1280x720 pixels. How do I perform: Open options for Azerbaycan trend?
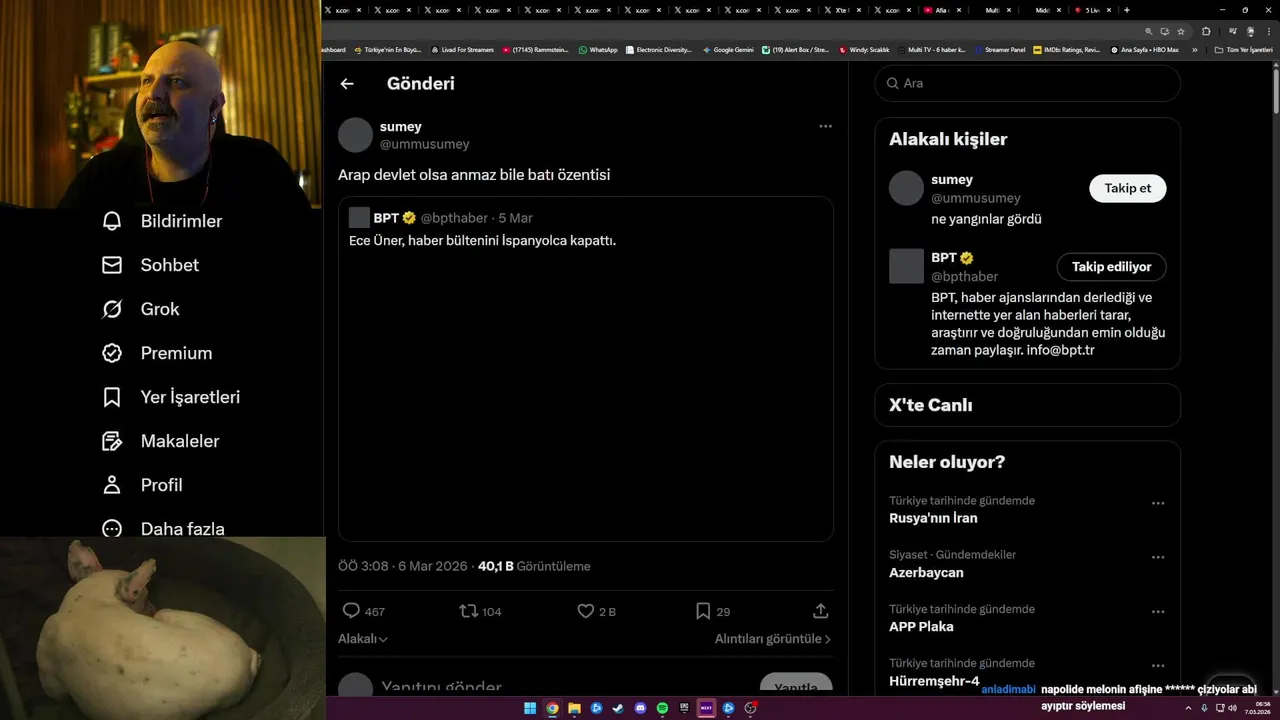point(1158,557)
